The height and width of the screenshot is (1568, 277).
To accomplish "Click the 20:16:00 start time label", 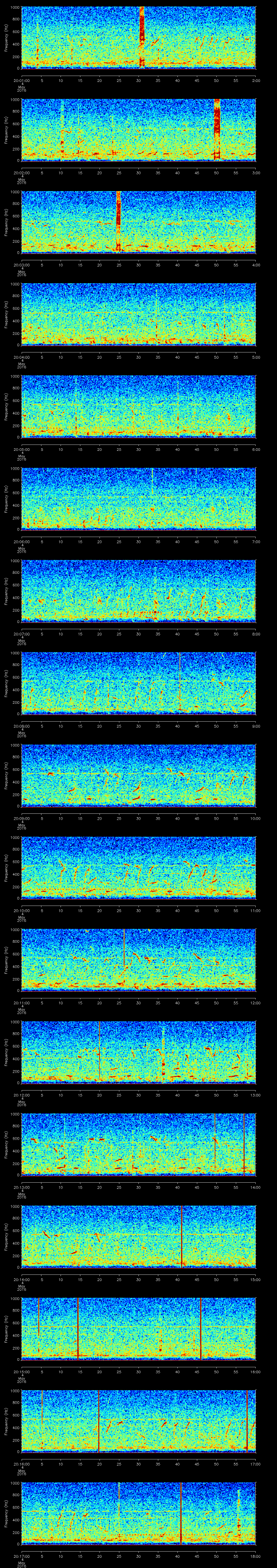I will point(21,1464).
